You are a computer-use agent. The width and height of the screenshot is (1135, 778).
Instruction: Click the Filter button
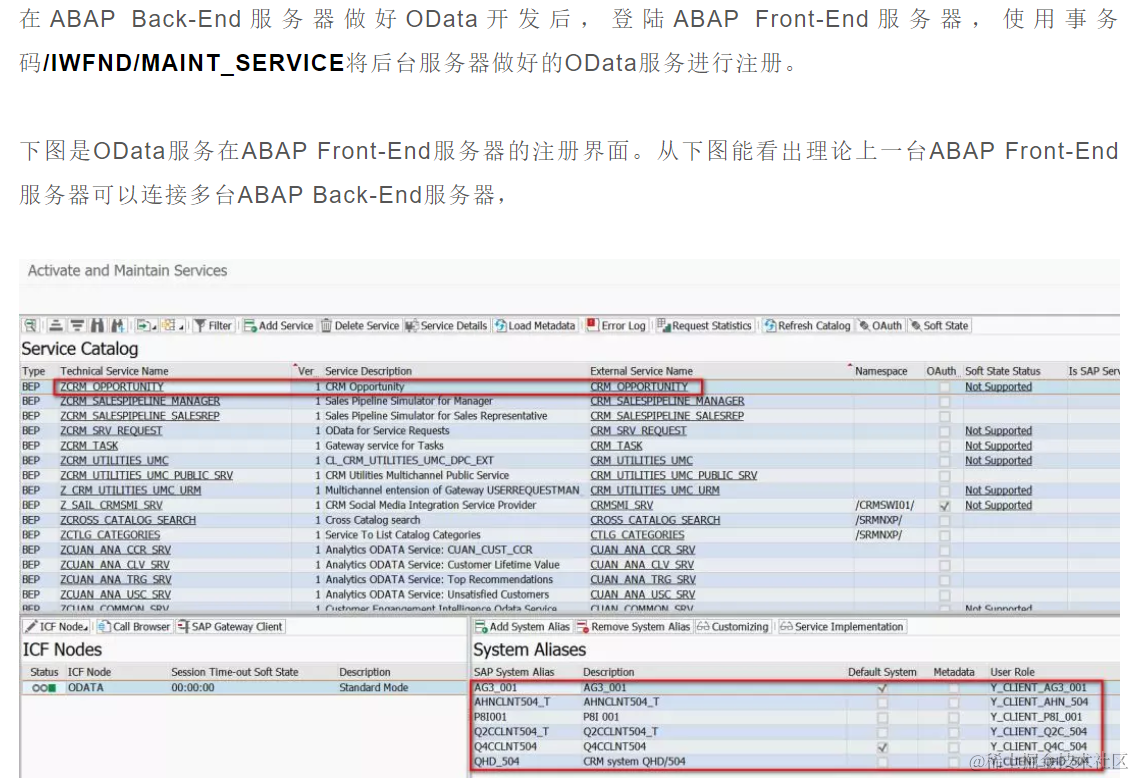point(213,326)
